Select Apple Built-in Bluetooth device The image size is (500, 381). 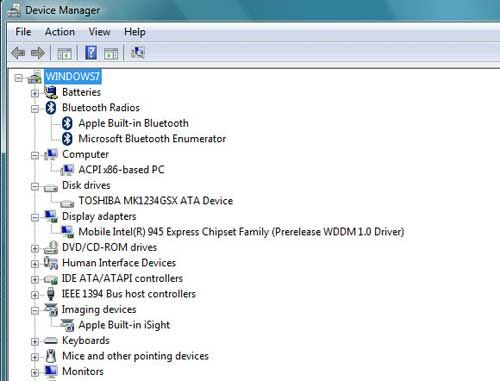pos(133,123)
